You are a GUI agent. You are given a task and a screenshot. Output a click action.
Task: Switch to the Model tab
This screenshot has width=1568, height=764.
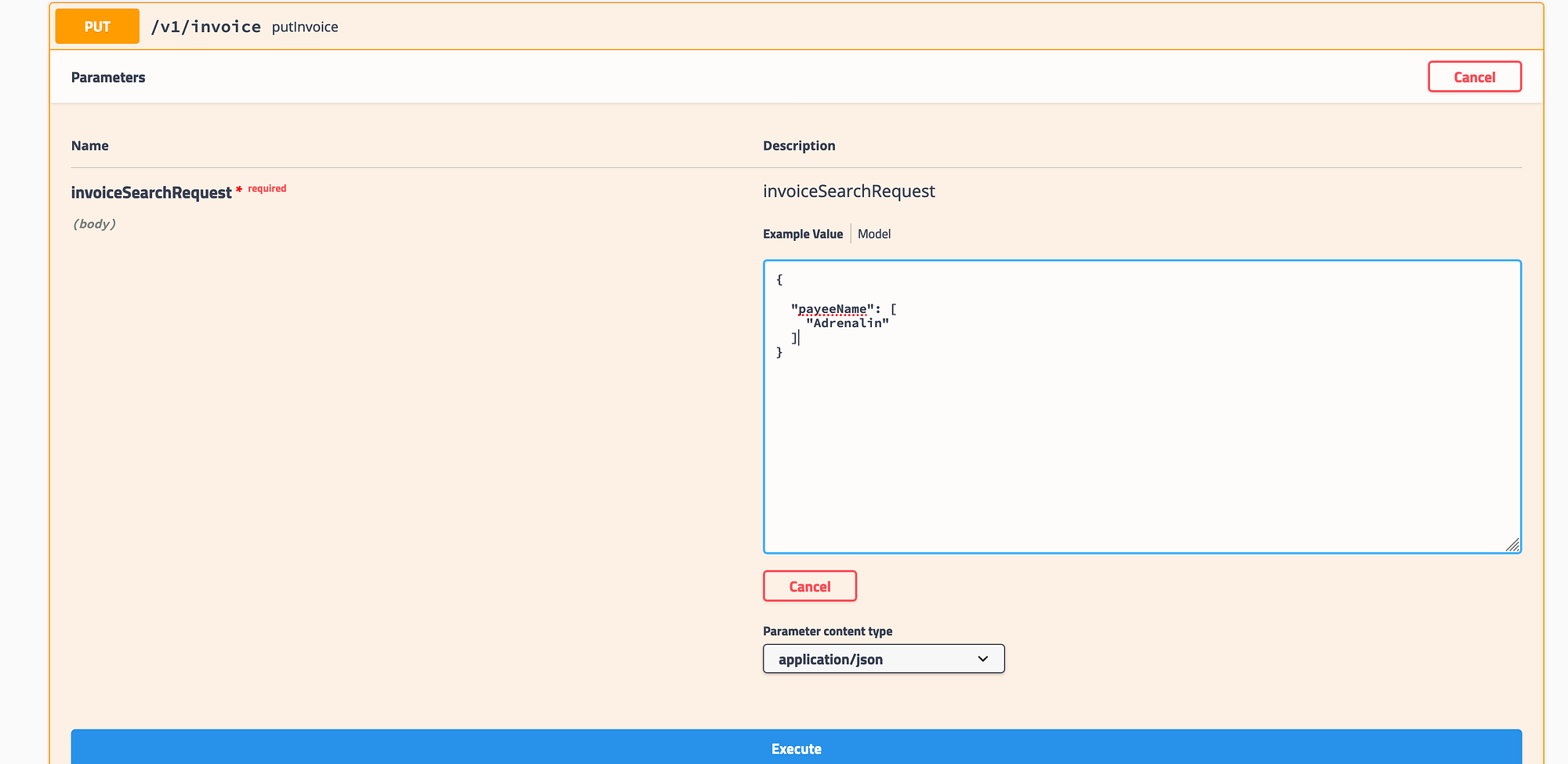click(874, 233)
